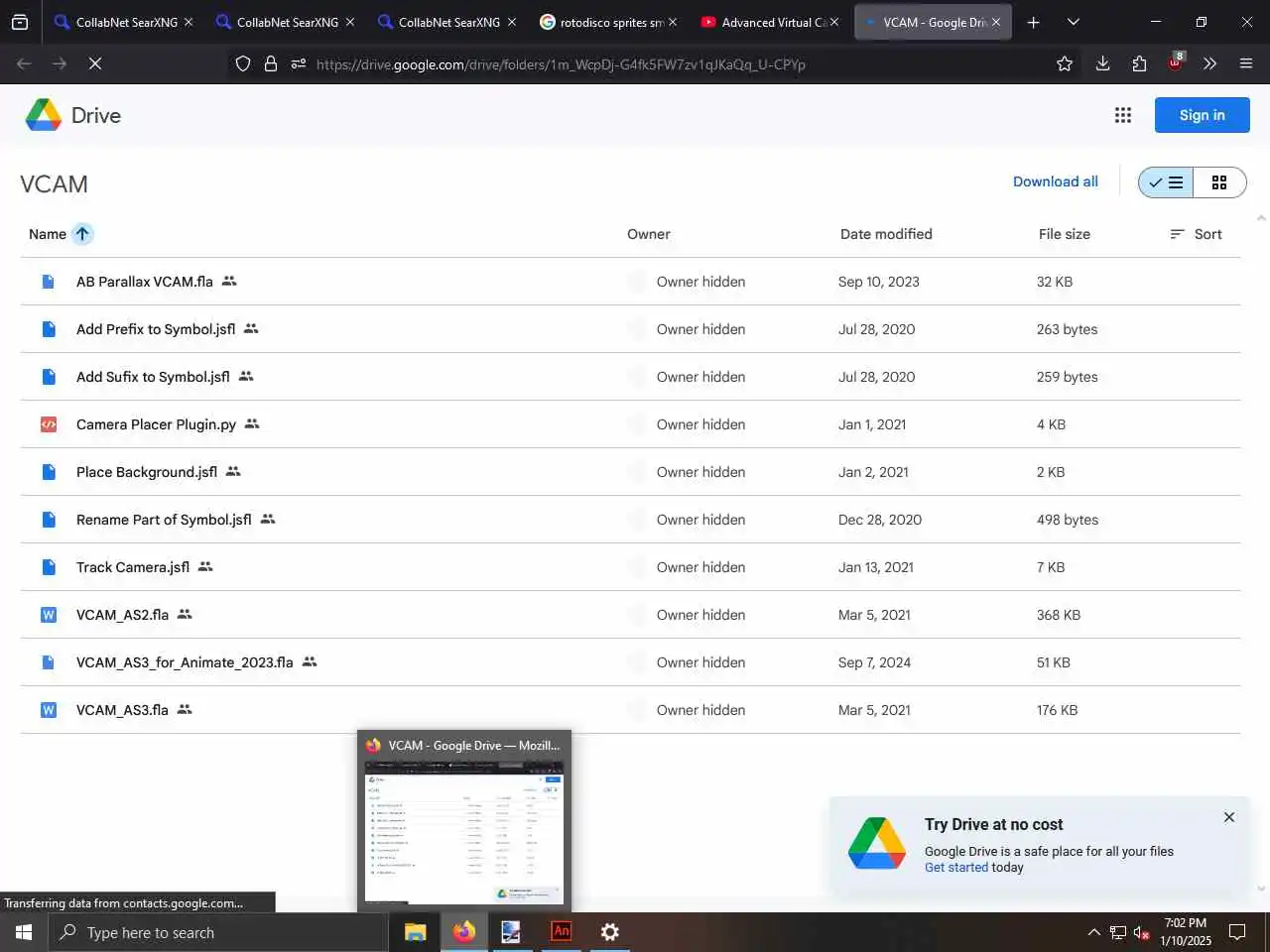1270x952 pixels.
Task: Select Track Camera.jsfl file name
Action: pyautogui.click(x=133, y=567)
